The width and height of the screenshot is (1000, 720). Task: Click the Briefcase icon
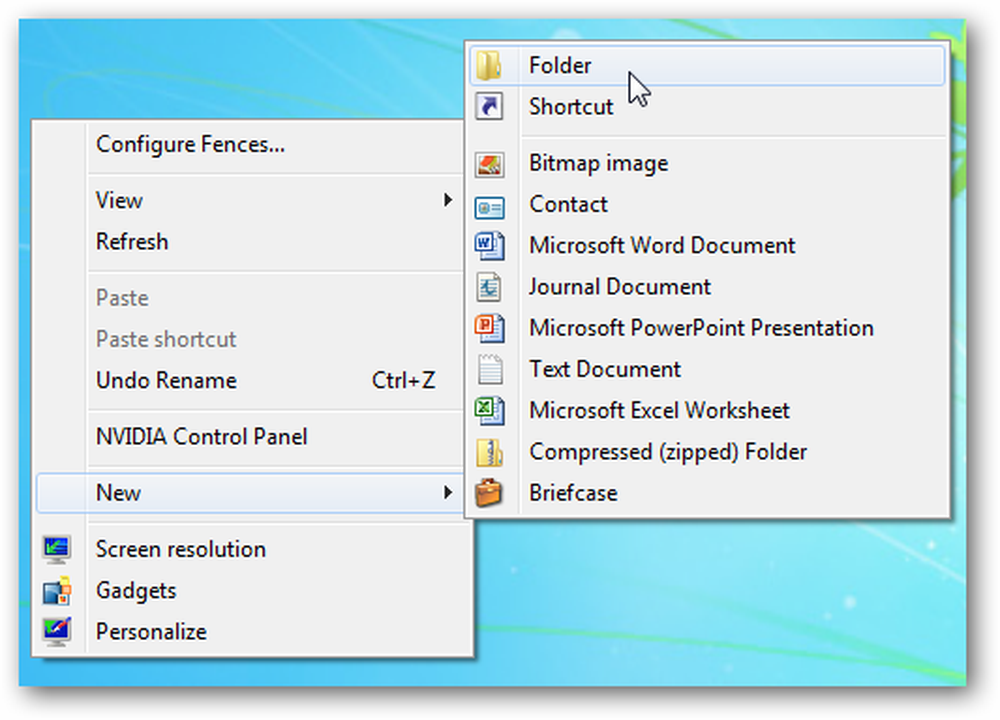click(x=489, y=493)
